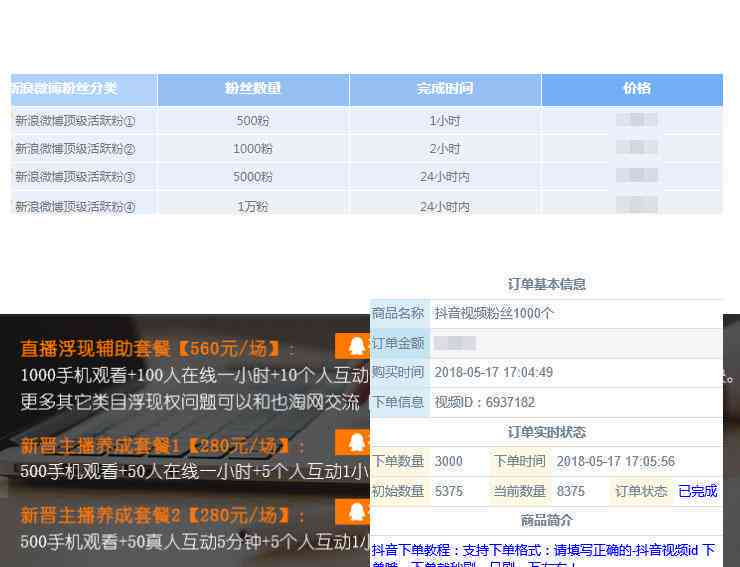Click the 新晋主播养成套餐2【280元/场】 title
The image size is (740, 567).
pyautogui.click(x=154, y=515)
